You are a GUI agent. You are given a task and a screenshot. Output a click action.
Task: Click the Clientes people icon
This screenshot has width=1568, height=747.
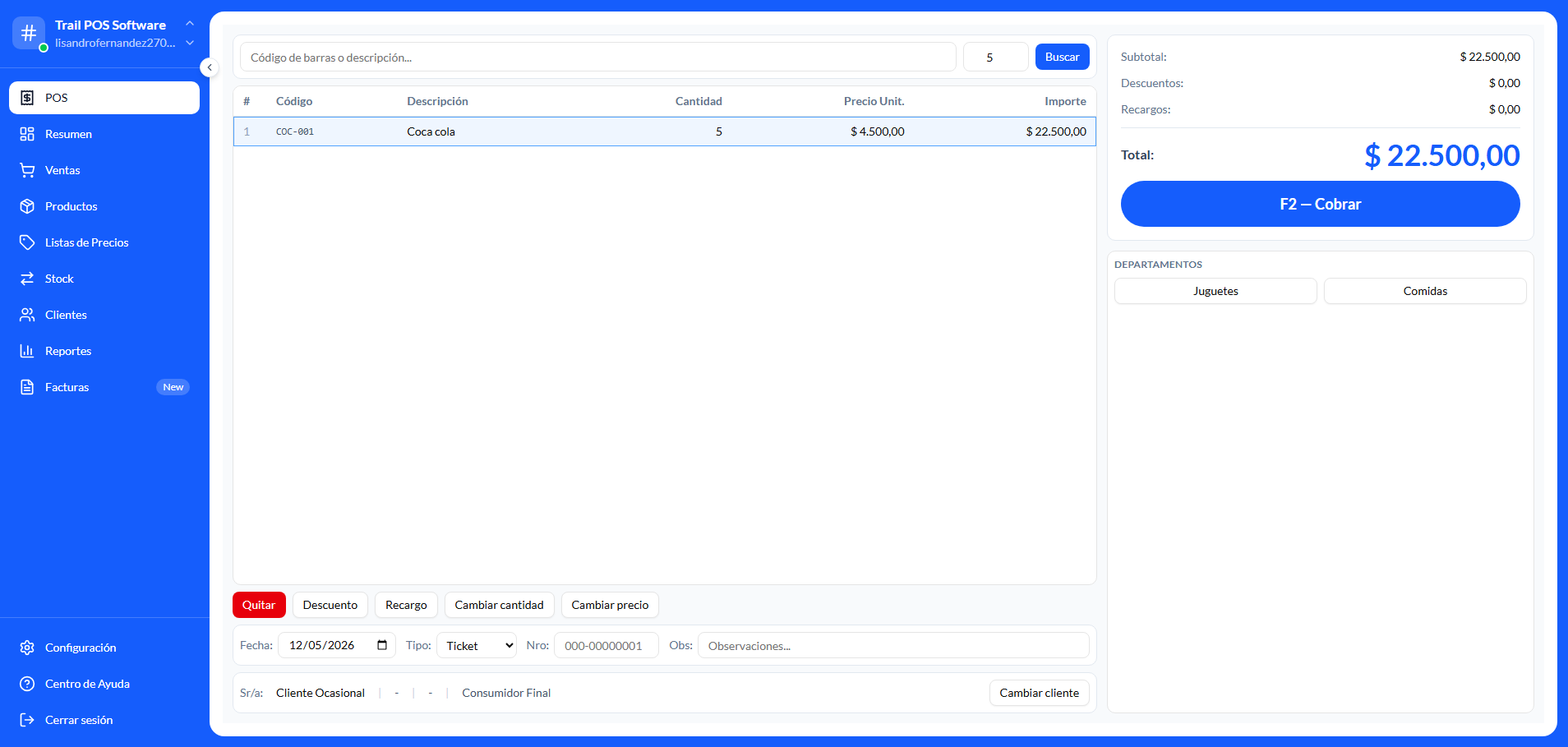click(27, 315)
